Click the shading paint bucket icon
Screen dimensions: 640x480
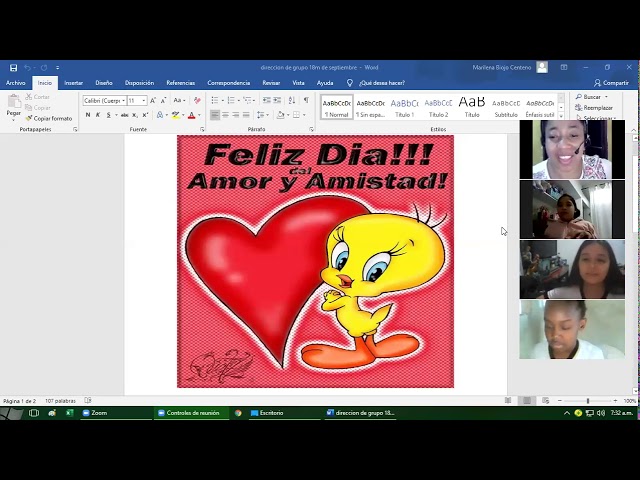pyautogui.click(x=280, y=115)
